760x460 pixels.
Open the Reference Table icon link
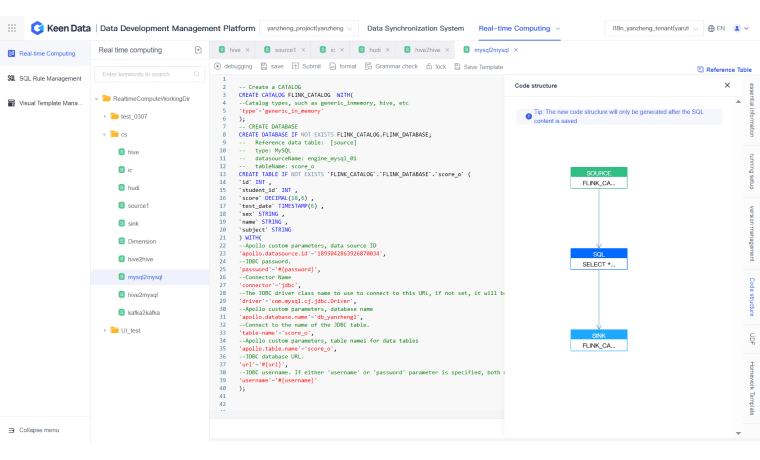[x=700, y=69]
